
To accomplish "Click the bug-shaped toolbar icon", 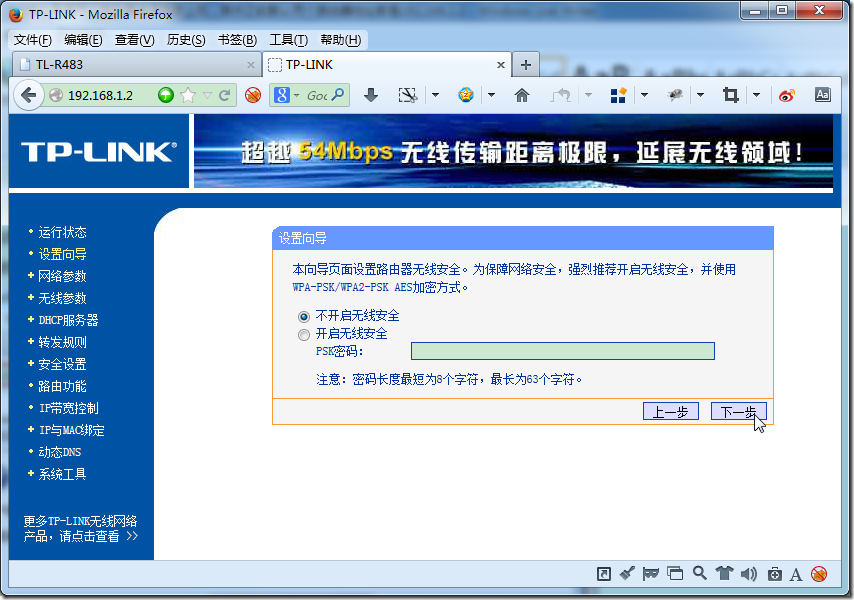I will (x=675, y=95).
